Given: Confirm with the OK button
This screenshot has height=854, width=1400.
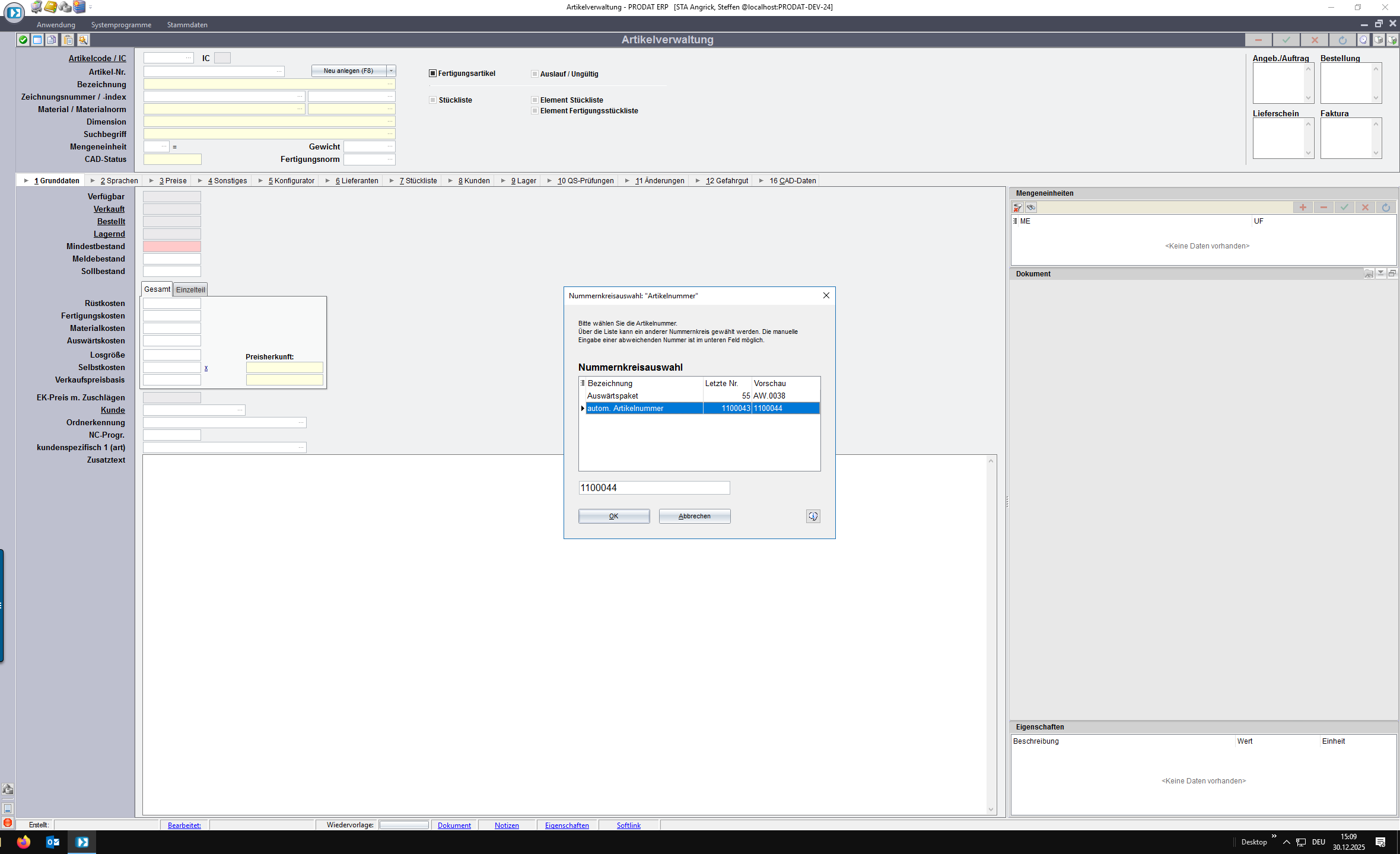Looking at the screenshot, I should pos(613,517).
